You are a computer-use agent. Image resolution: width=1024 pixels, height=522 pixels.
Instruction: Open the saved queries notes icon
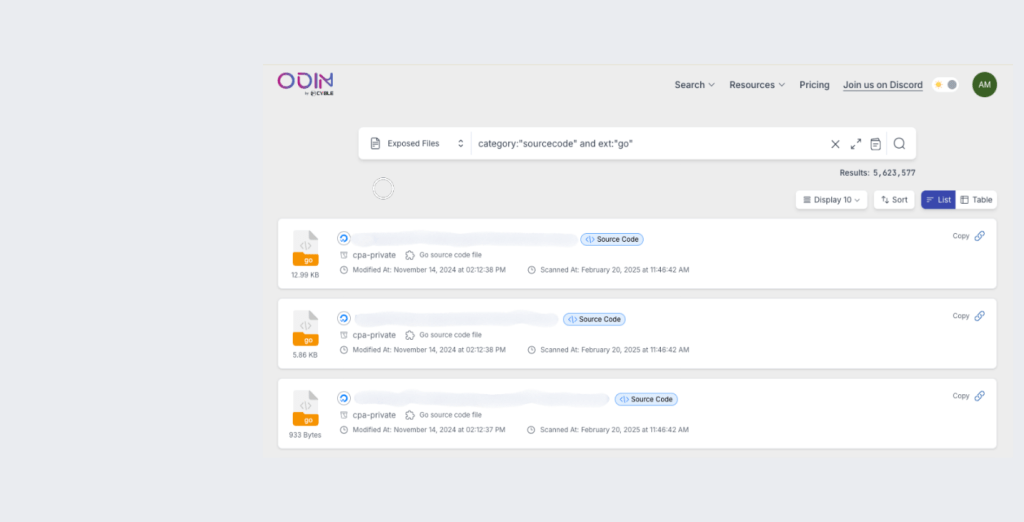875,144
